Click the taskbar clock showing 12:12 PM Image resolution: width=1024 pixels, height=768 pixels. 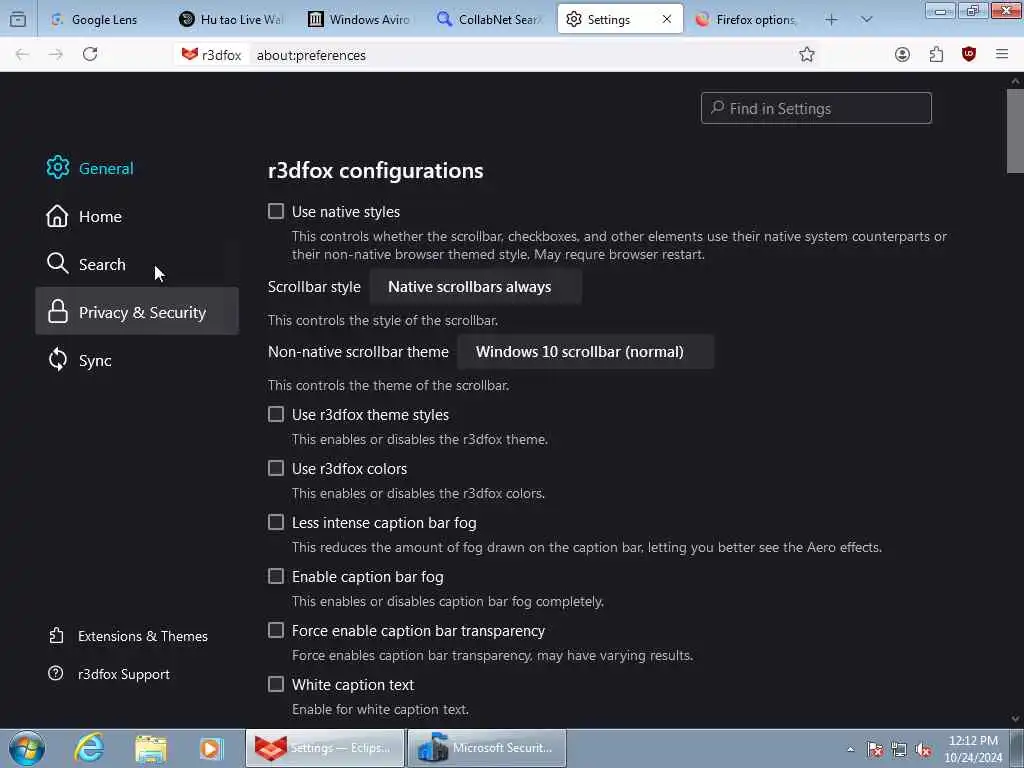click(973, 748)
